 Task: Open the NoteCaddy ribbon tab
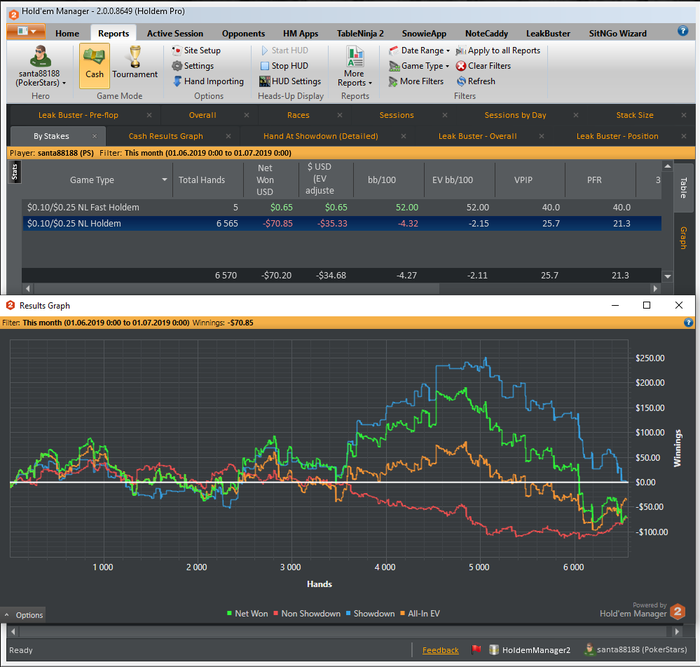coord(487,33)
